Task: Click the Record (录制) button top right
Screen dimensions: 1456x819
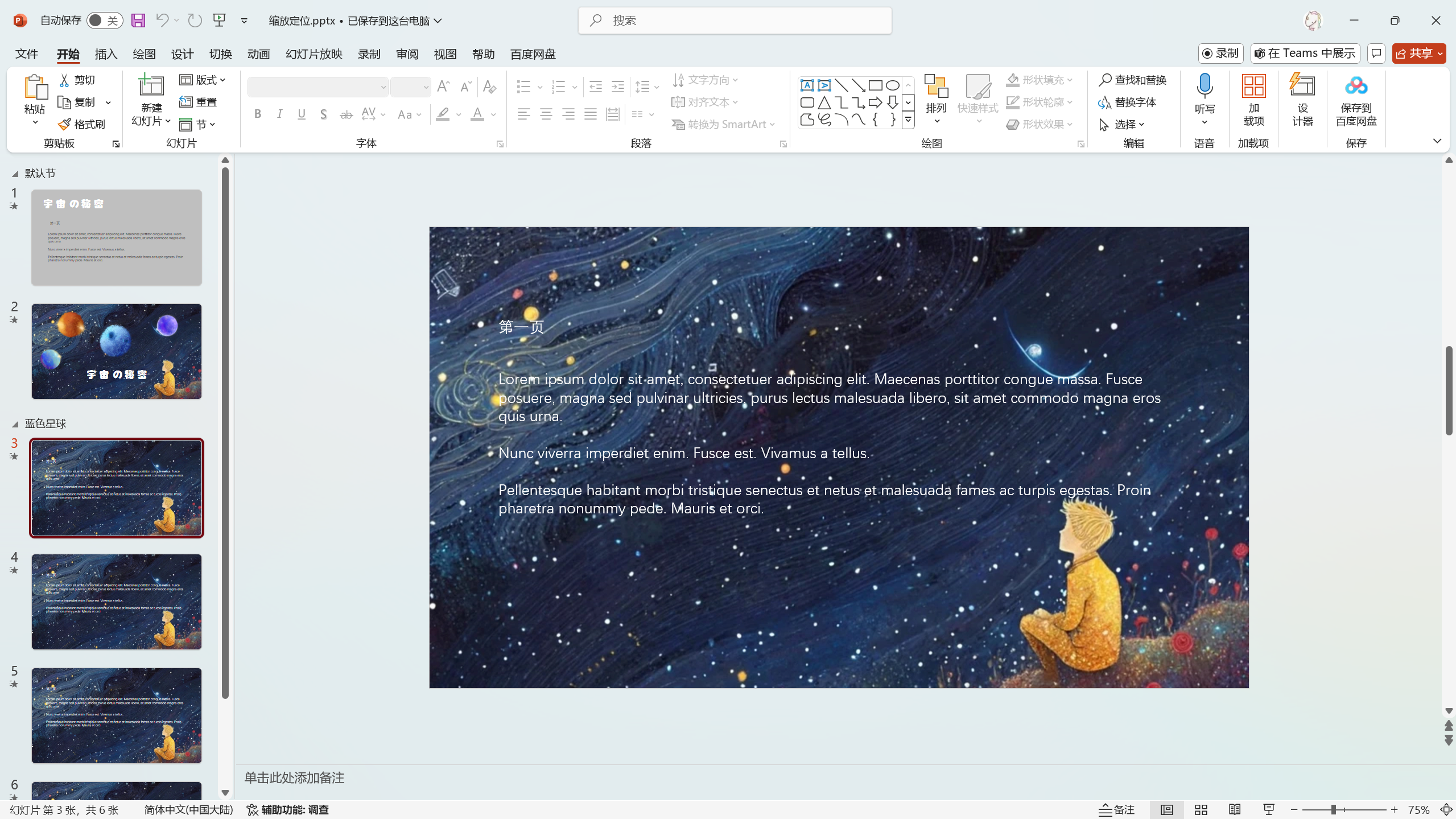Action: coord(1221,53)
